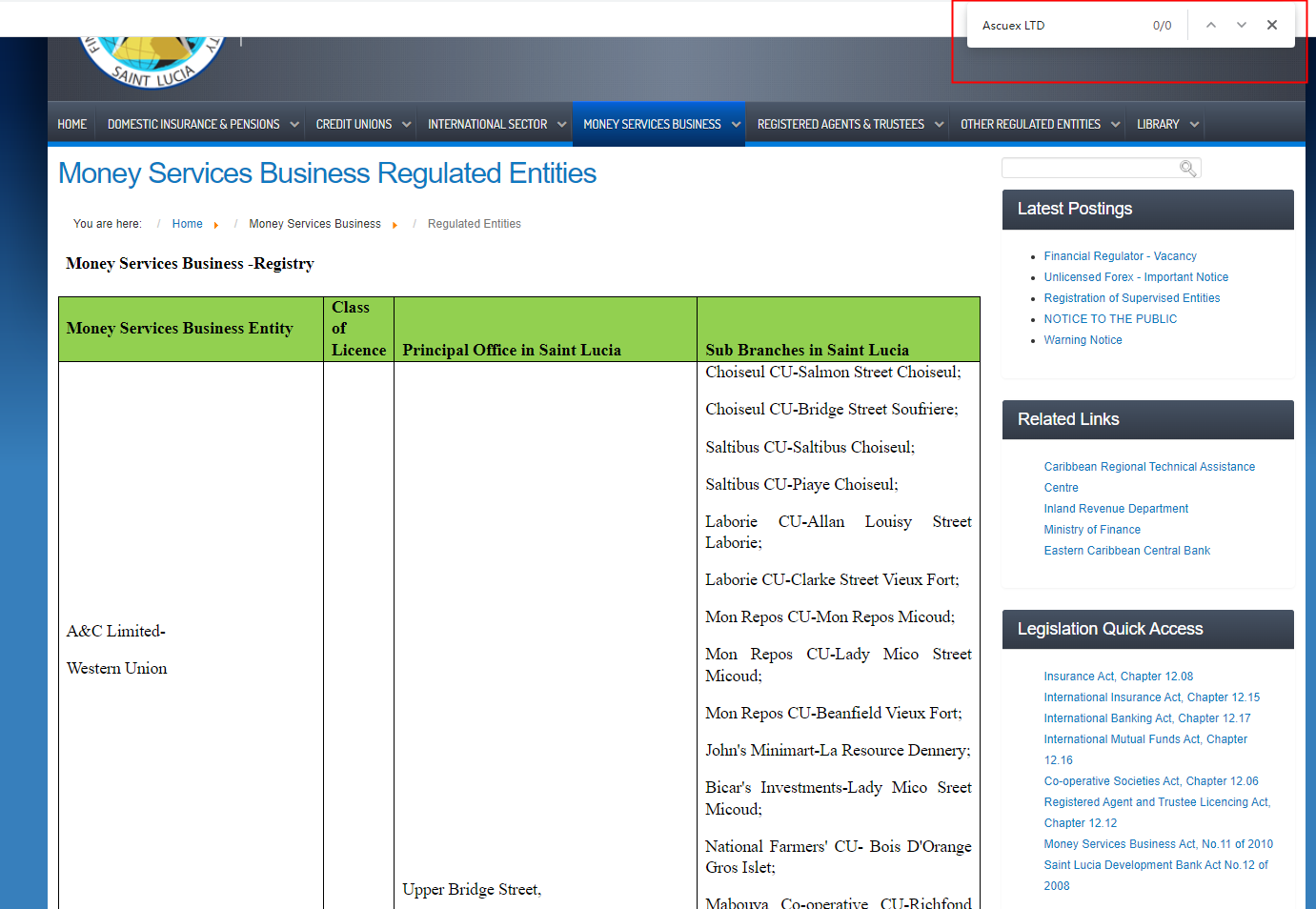The height and width of the screenshot is (909, 1316).
Task: Open Financial Regulator - Vacancy posting
Action: point(1120,256)
